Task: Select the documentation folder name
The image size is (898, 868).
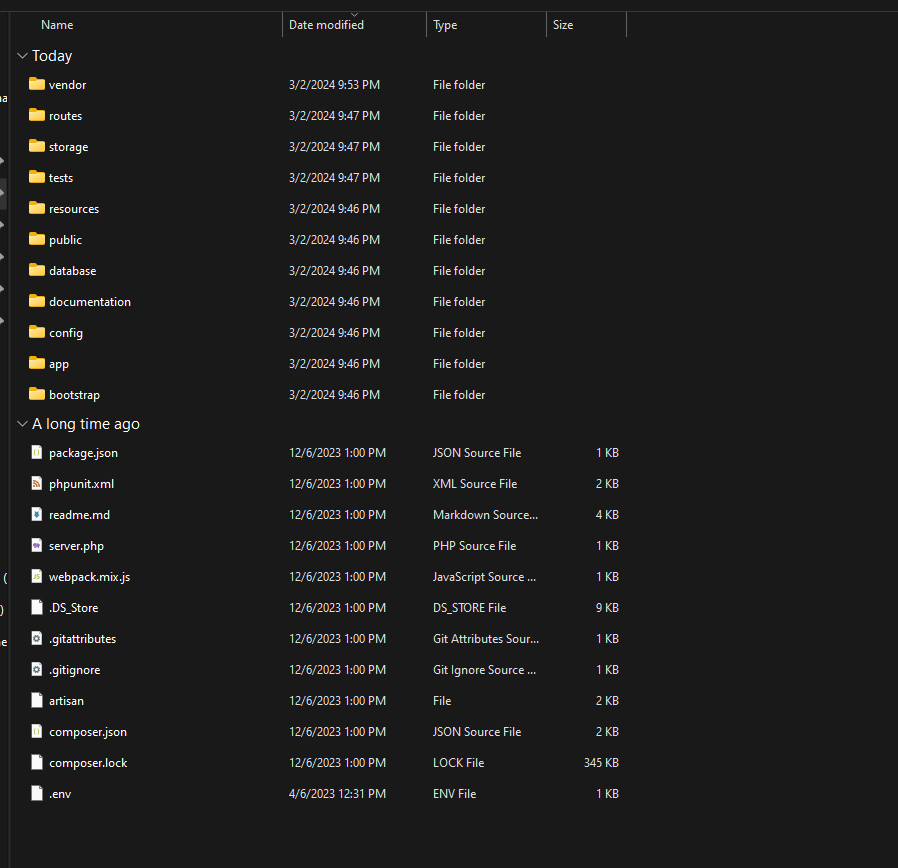Action: coord(90,302)
